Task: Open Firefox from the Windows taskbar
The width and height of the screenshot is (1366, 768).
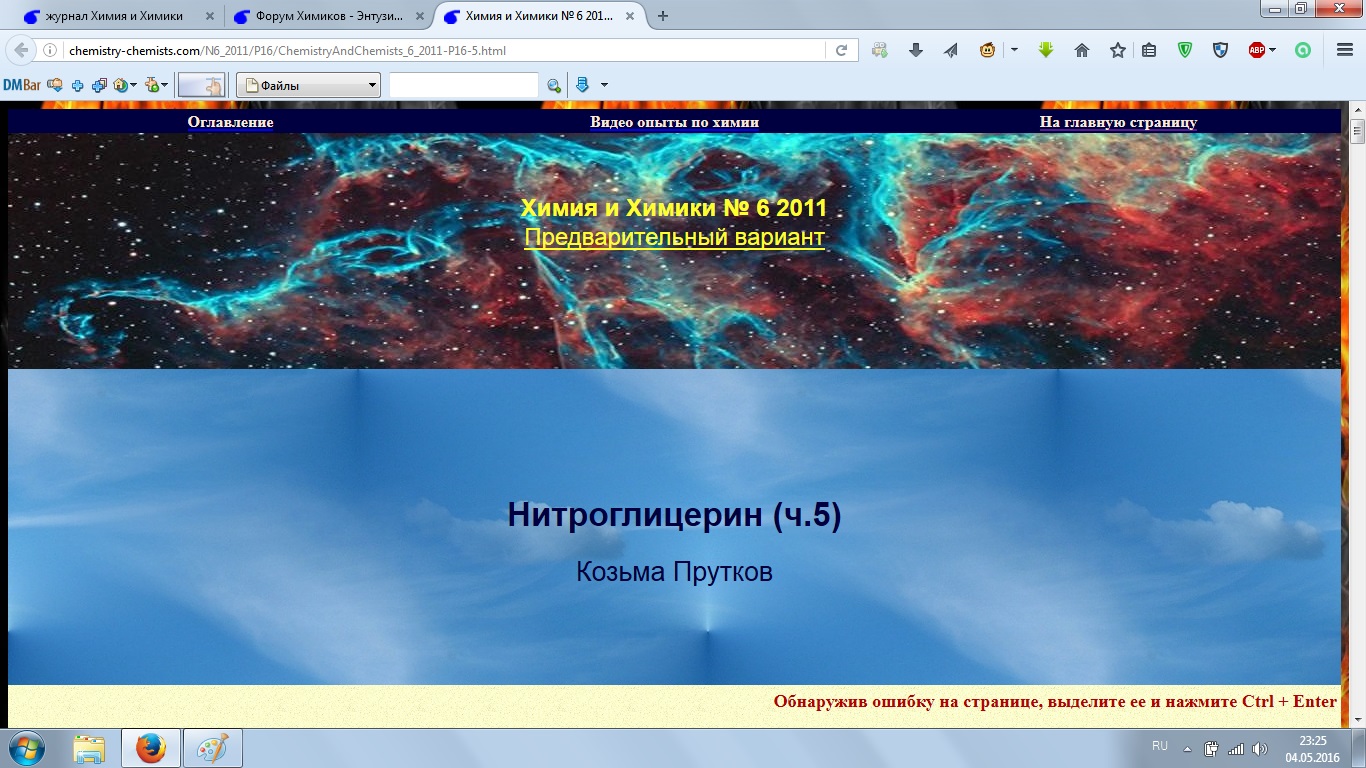Action: point(151,748)
